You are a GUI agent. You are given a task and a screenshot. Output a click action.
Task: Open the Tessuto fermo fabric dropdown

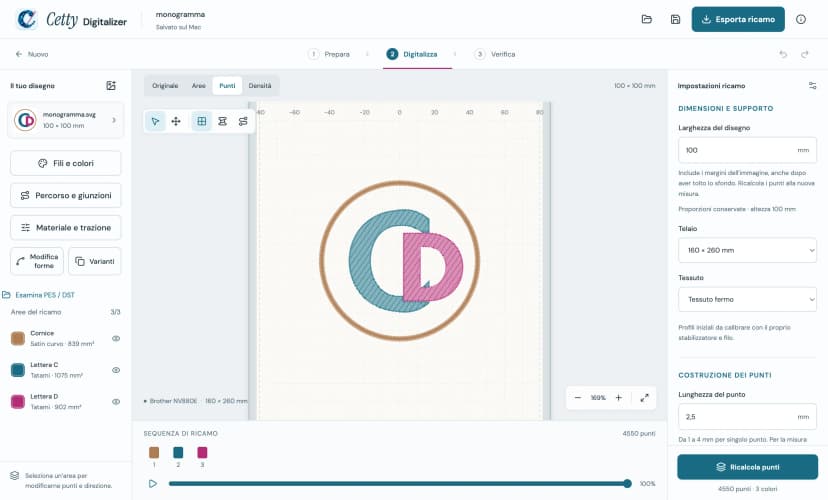(x=747, y=299)
